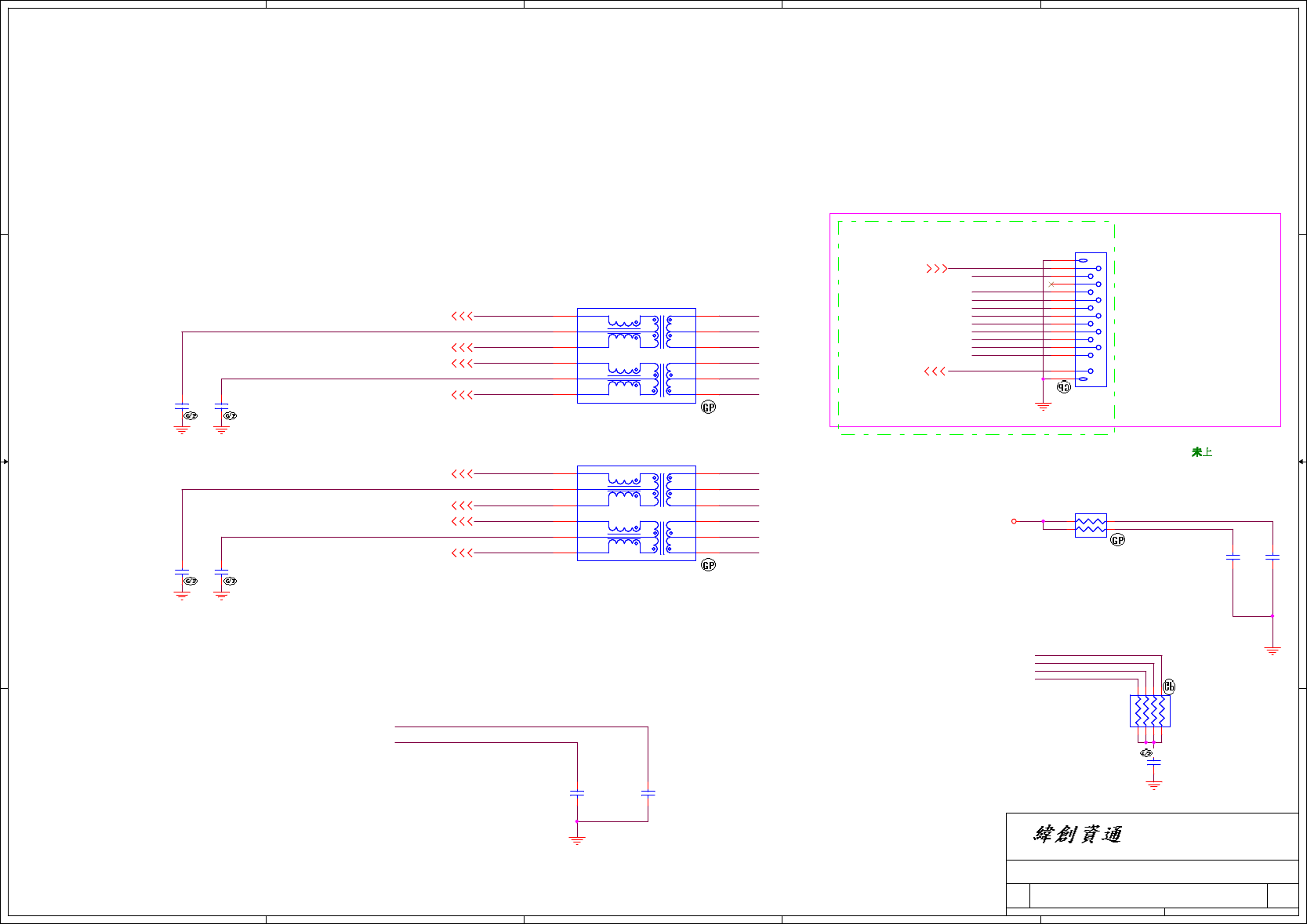Click the GP marker beside the upper transformer
This screenshot has height=924, width=1307.
tap(708, 408)
